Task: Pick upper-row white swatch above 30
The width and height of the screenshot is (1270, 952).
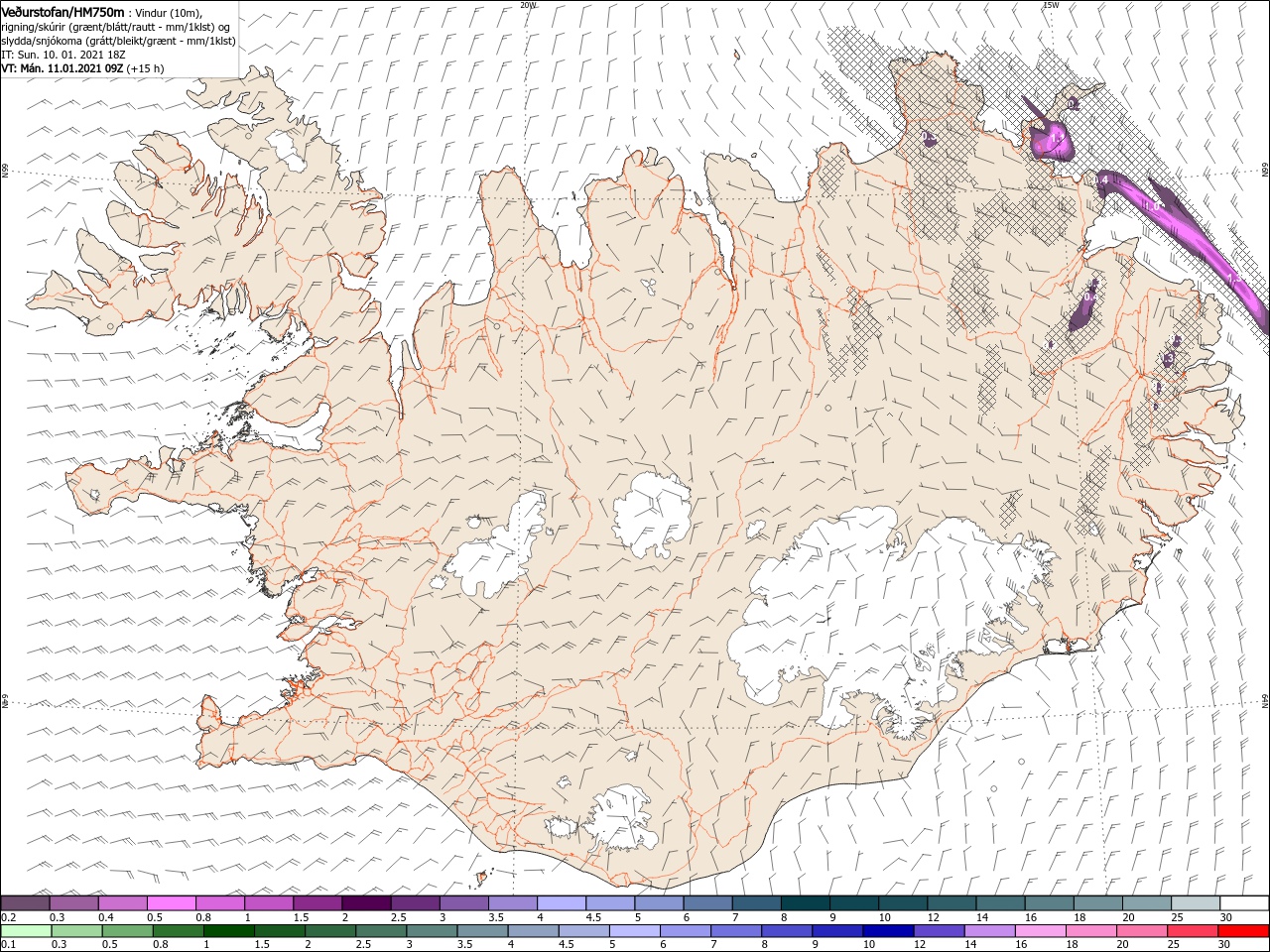Action: (x=1243, y=903)
